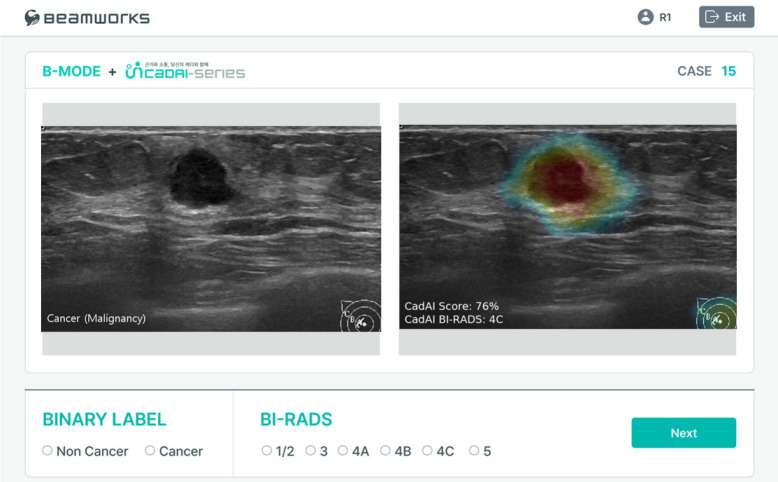
Task: Click the CadAI heatmap image orientation marker
Action: coord(716,314)
